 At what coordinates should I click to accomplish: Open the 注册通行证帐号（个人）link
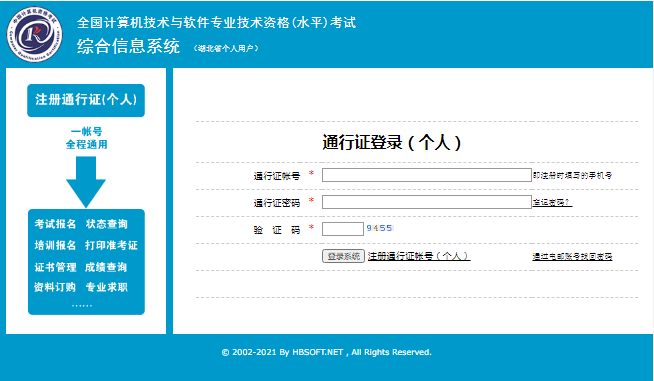coord(419,256)
